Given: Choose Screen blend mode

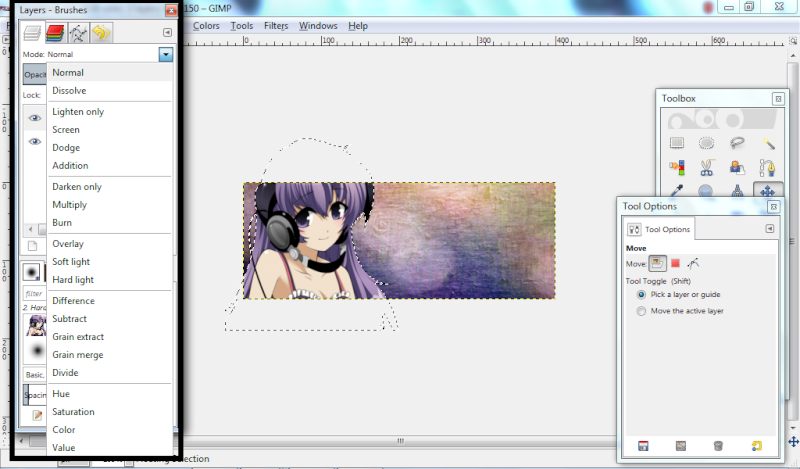Looking at the screenshot, I should click(x=110, y=130).
